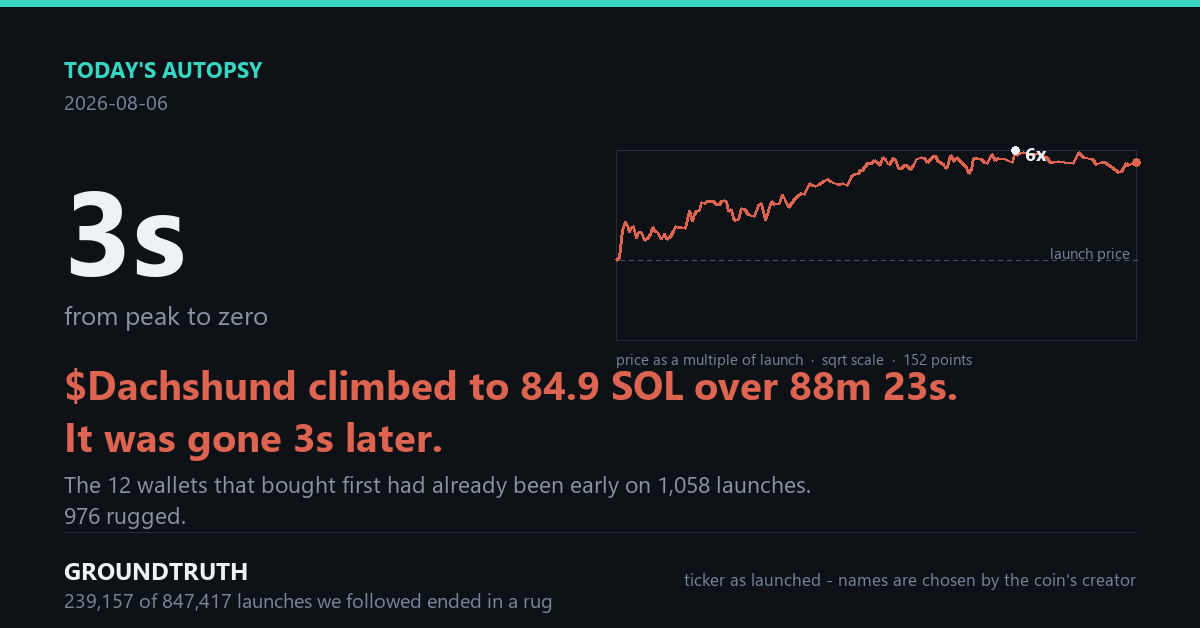Click the teal bar at the top

[600, 3]
